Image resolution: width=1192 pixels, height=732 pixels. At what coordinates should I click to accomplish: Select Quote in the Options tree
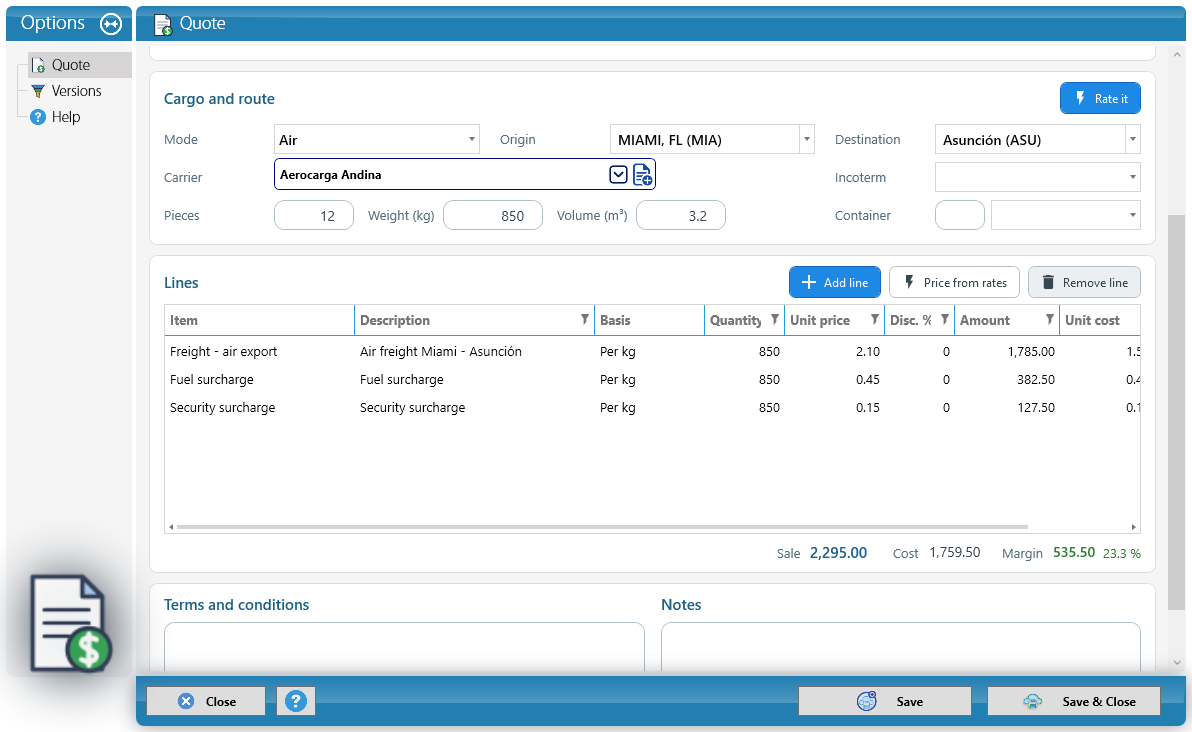click(x=71, y=65)
